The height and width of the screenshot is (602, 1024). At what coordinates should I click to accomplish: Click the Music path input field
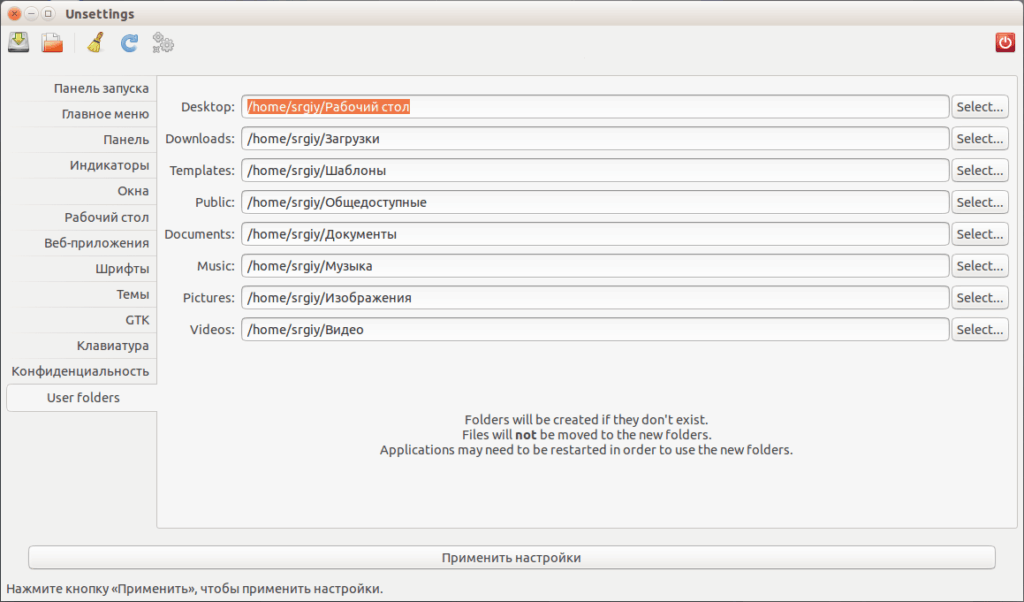click(x=595, y=266)
